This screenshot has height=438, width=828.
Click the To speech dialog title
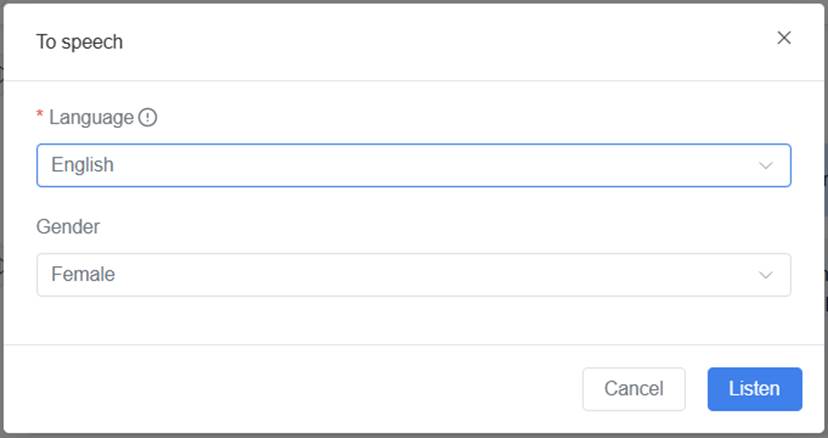[x=80, y=42]
